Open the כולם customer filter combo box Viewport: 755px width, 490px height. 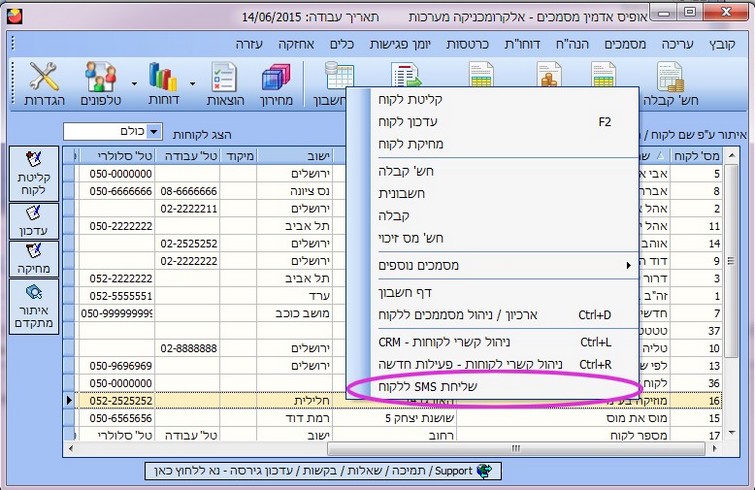(x=113, y=131)
